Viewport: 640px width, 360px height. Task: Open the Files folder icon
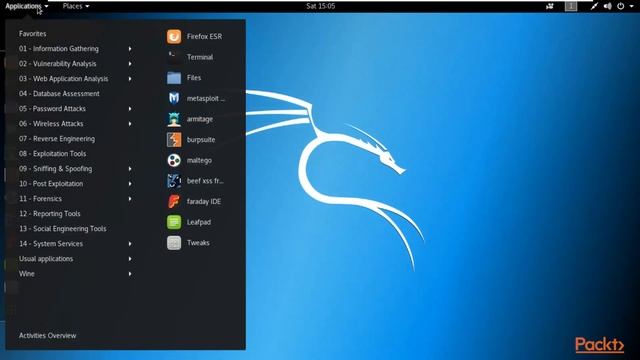[x=174, y=78]
